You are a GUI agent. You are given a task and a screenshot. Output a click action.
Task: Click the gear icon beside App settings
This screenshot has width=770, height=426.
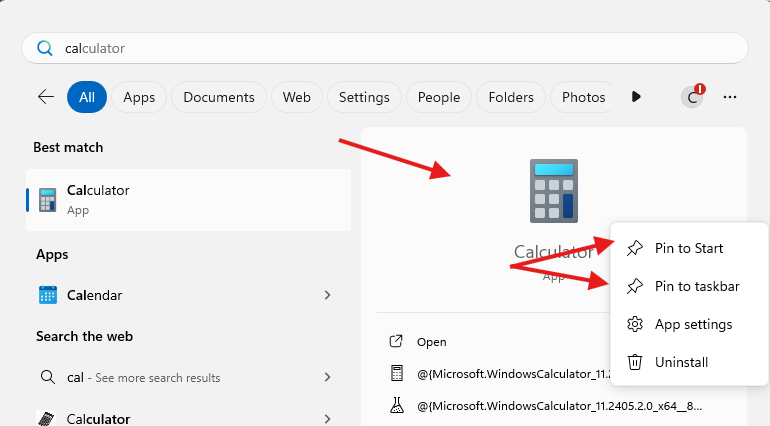pos(634,324)
